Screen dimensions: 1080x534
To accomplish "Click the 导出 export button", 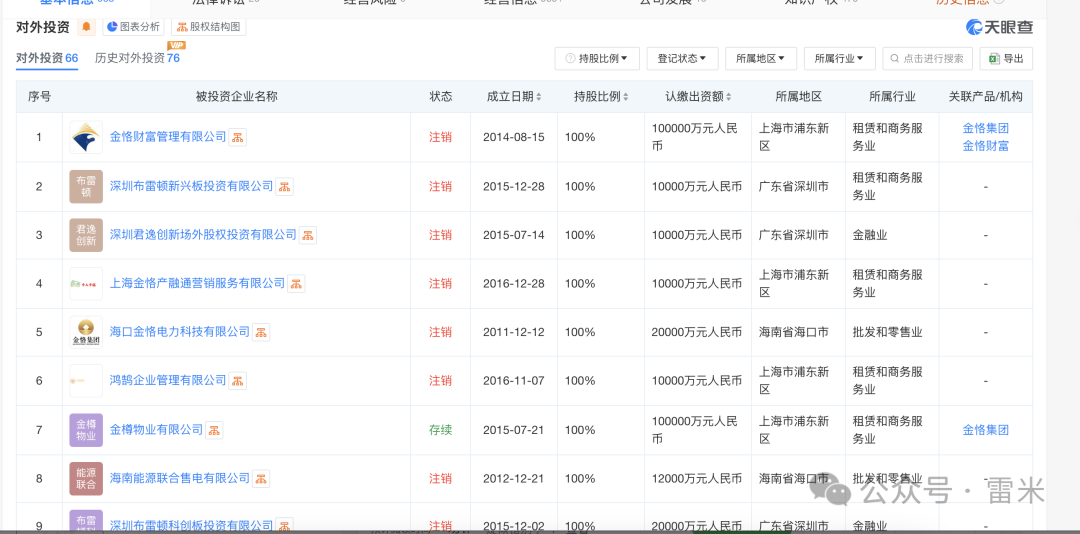I will pos(1006,59).
